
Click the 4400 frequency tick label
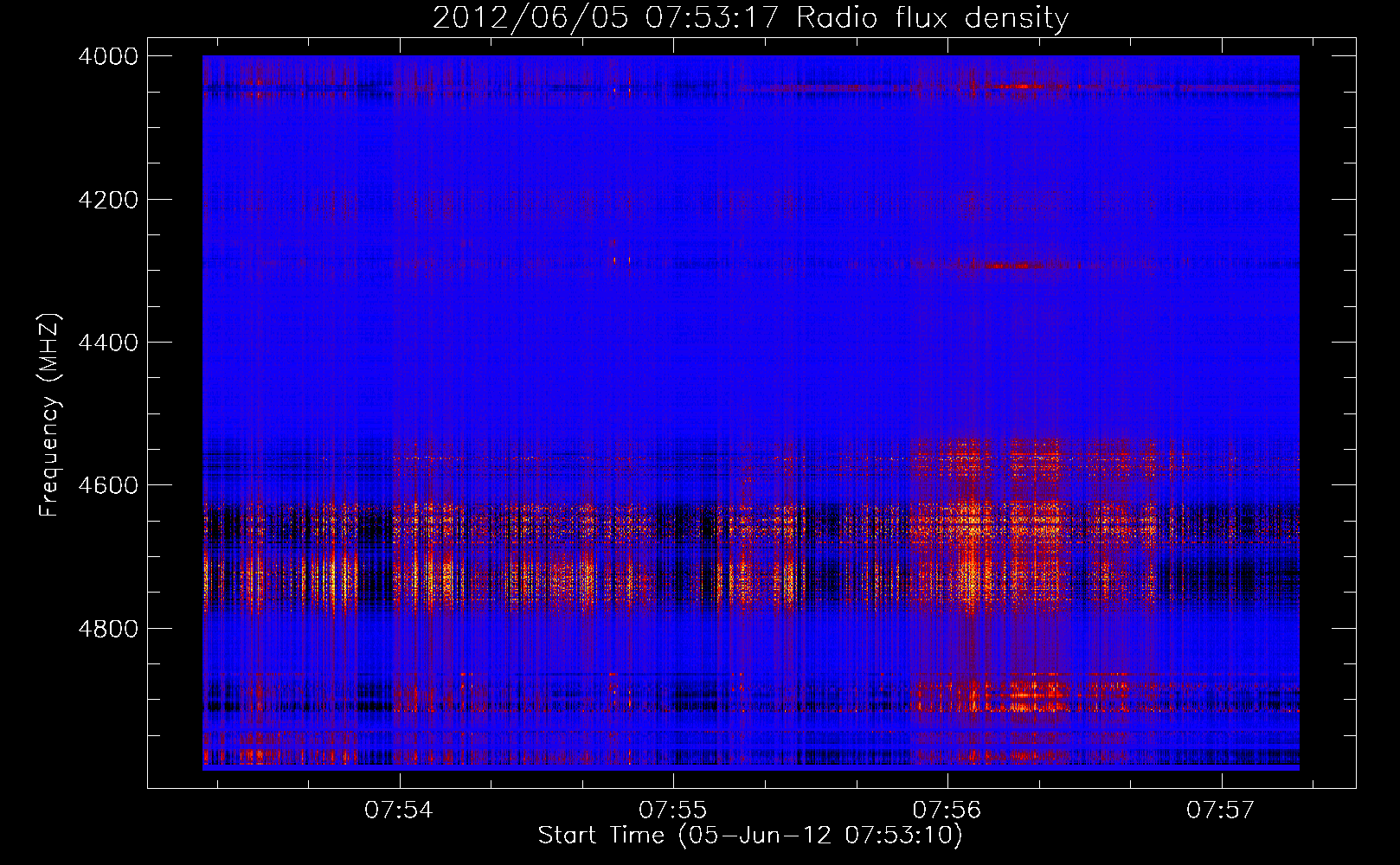click(108, 343)
